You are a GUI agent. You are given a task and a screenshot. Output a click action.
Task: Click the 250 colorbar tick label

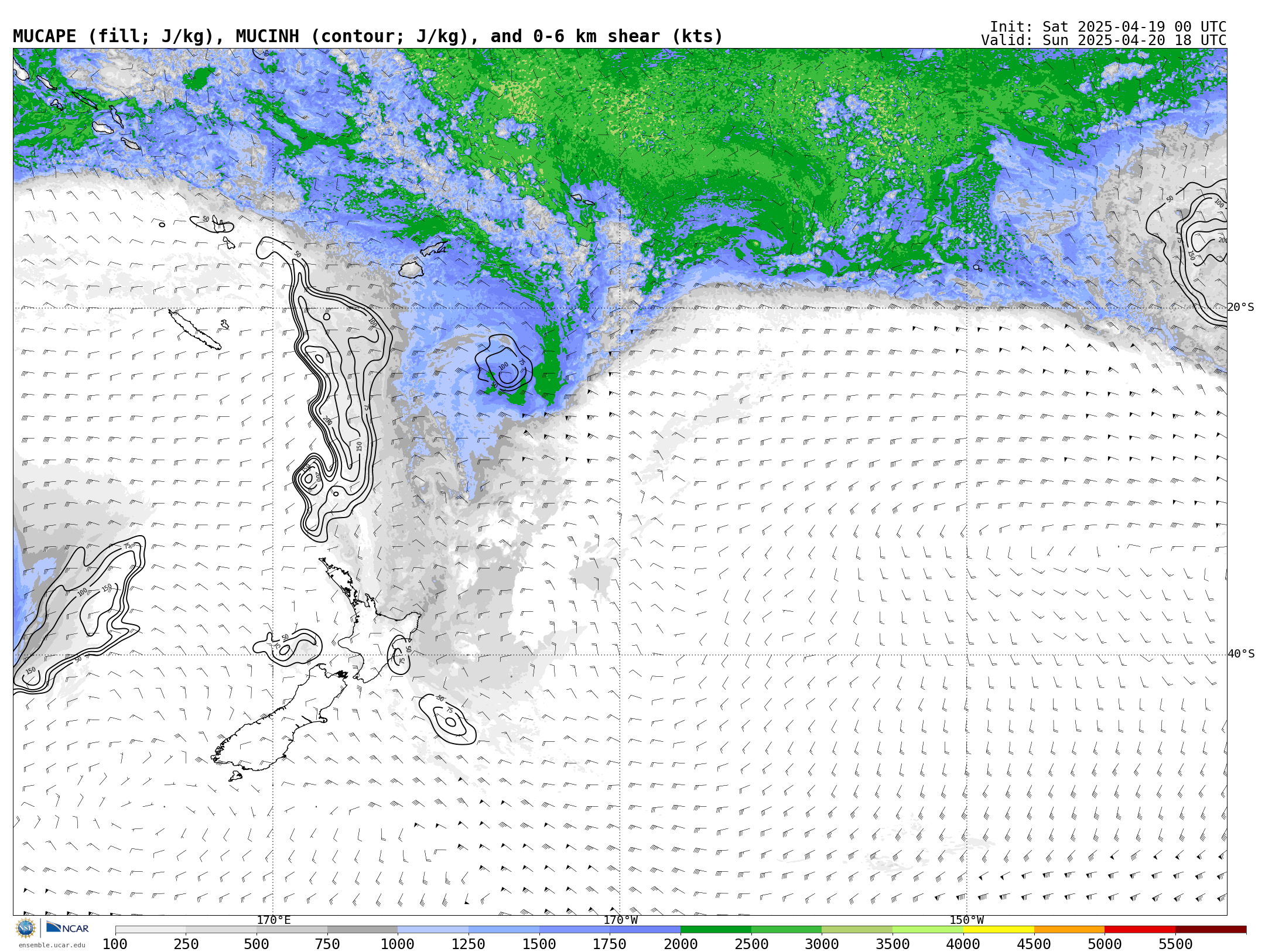tap(186, 944)
